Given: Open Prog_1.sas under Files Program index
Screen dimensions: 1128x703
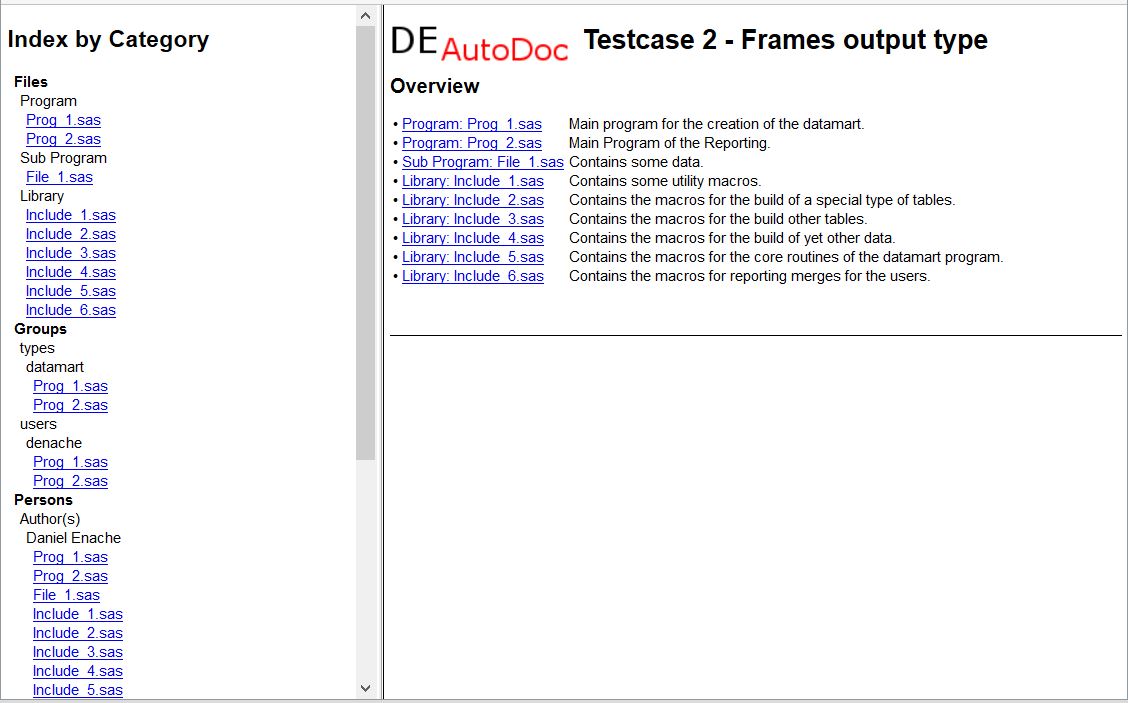Looking at the screenshot, I should click(x=63, y=120).
